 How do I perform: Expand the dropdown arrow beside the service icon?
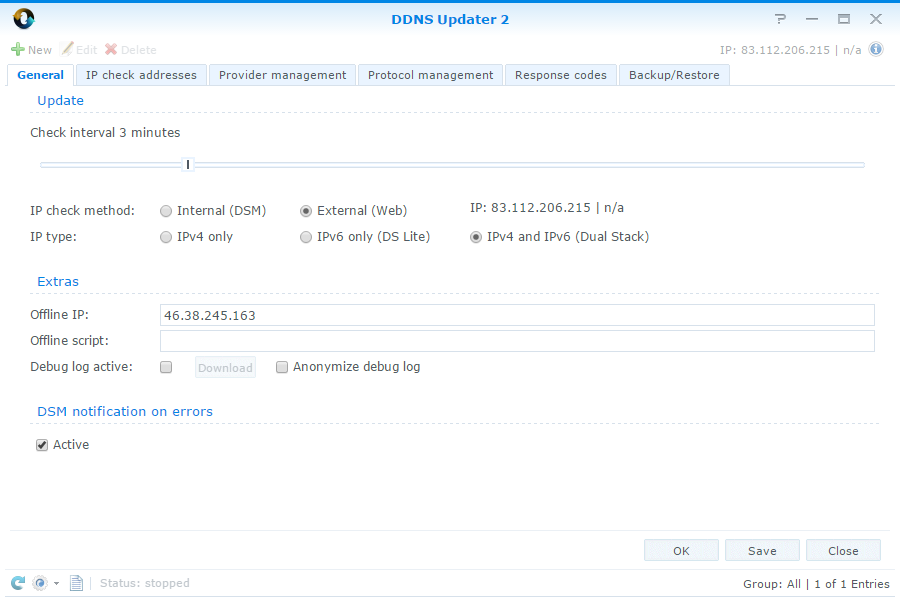point(56,583)
